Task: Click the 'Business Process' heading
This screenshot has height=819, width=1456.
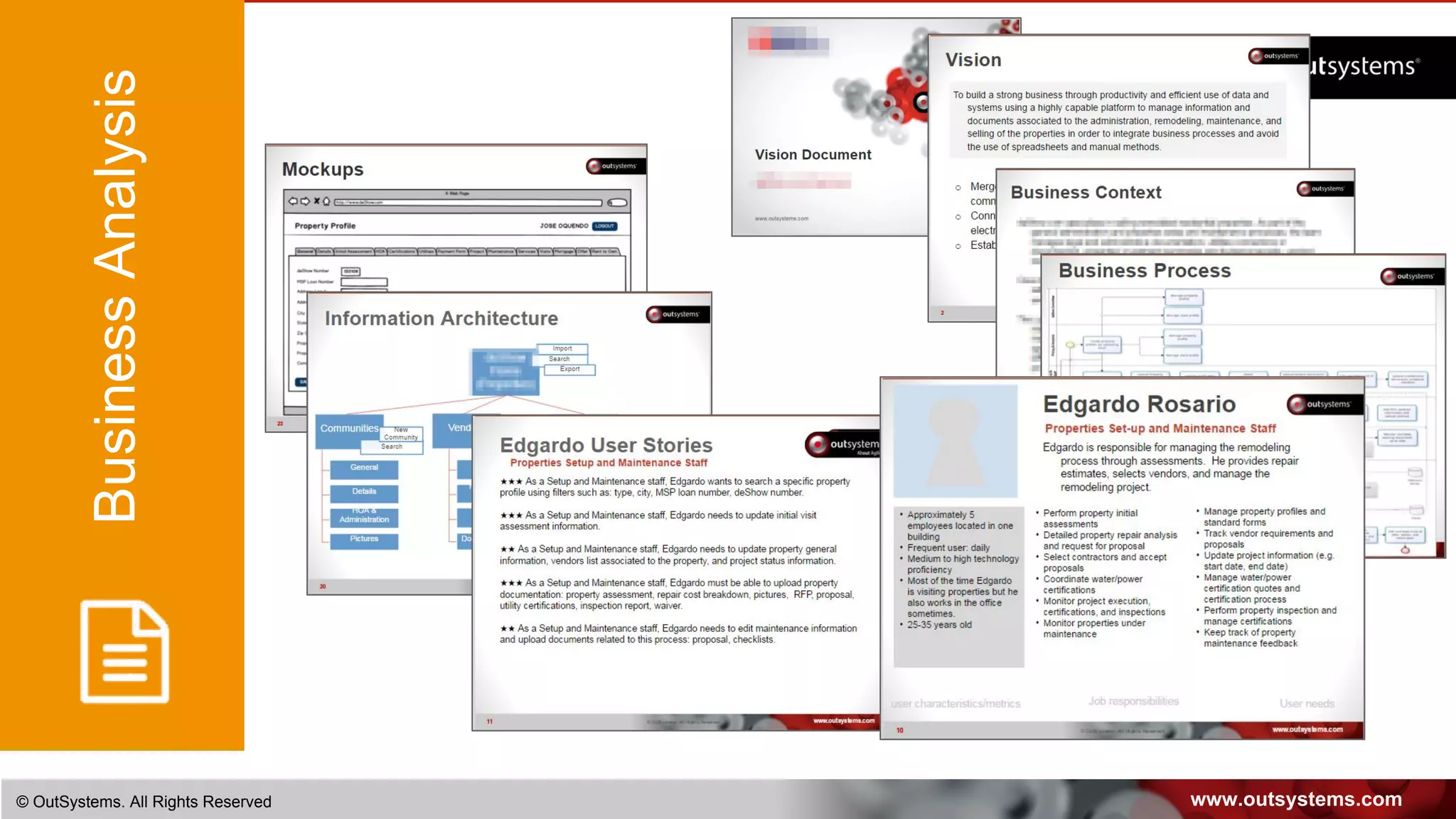Action: tap(1145, 271)
